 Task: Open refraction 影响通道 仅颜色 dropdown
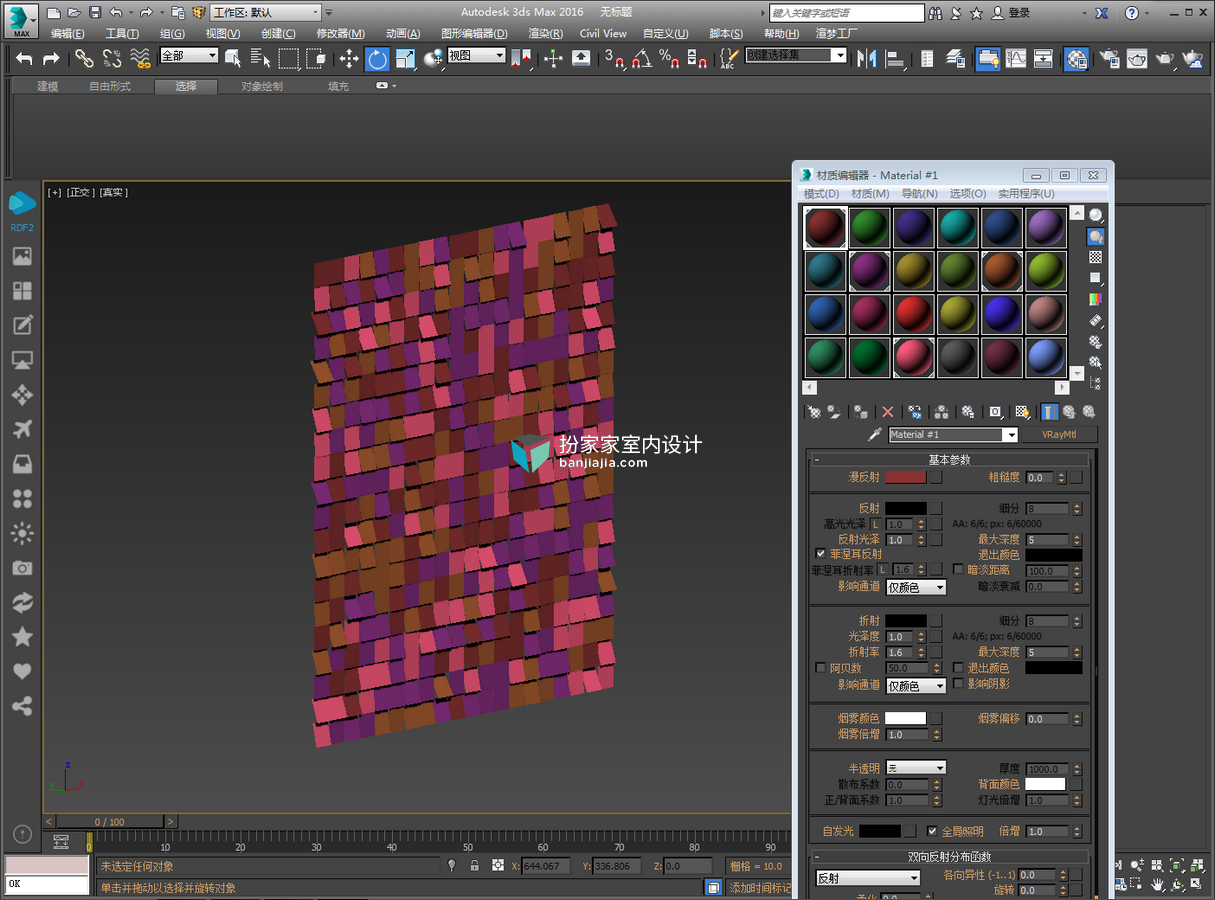pos(916,686)
